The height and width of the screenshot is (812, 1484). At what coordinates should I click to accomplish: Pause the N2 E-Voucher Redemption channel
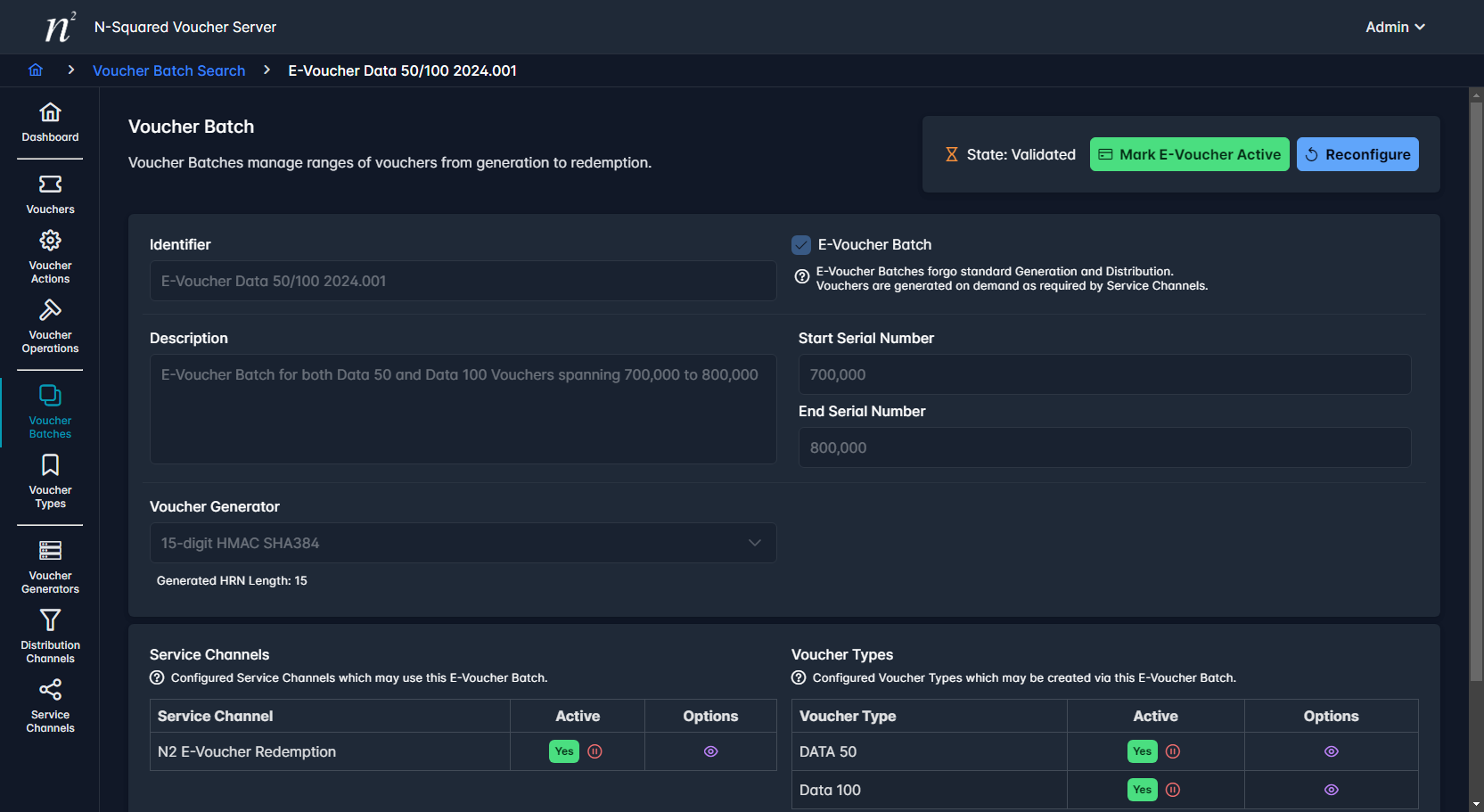595,751
